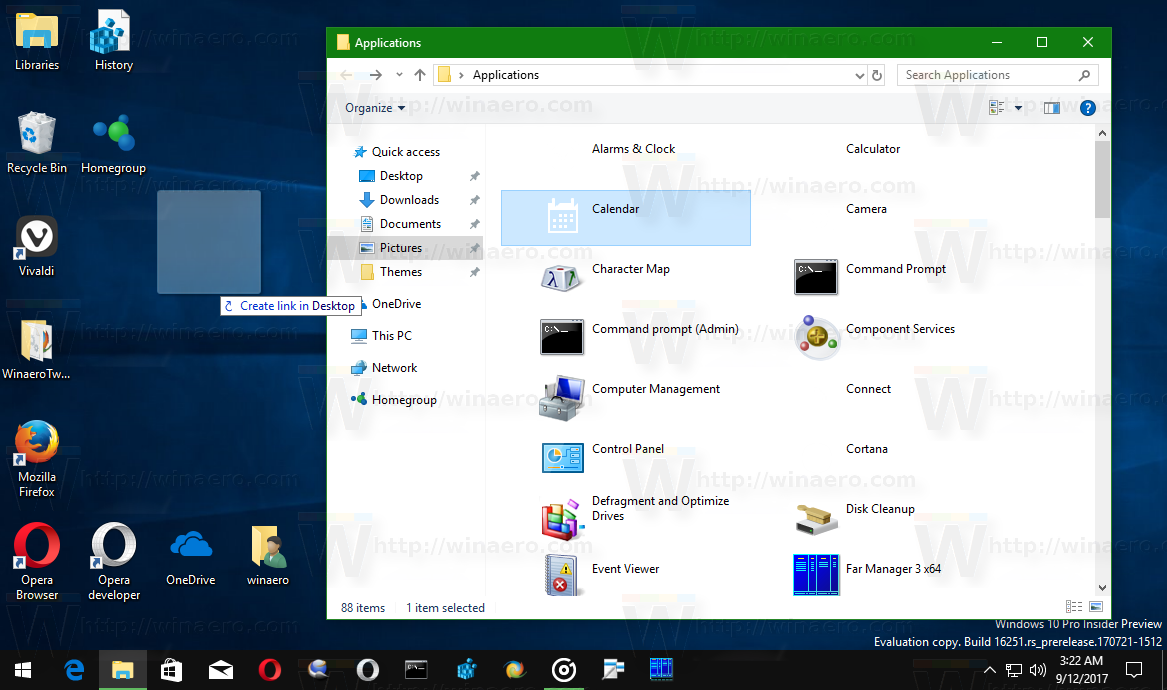Go up one folder level
This screenshot has width=1167, height=690.
(x=420, y=75)
